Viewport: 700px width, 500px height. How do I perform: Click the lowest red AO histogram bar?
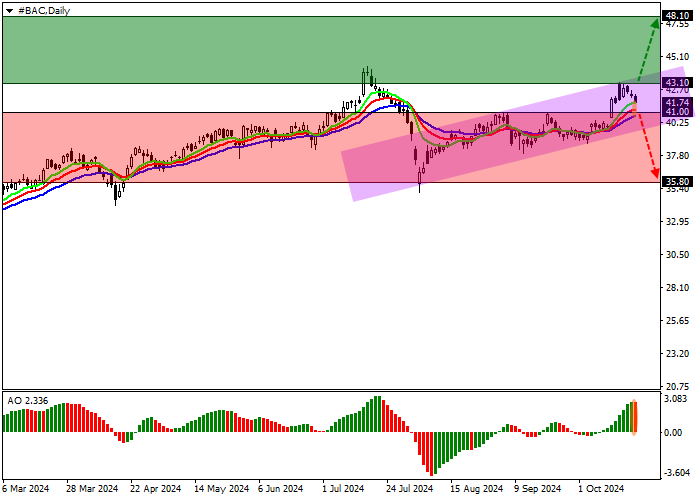tap(432, 454)
